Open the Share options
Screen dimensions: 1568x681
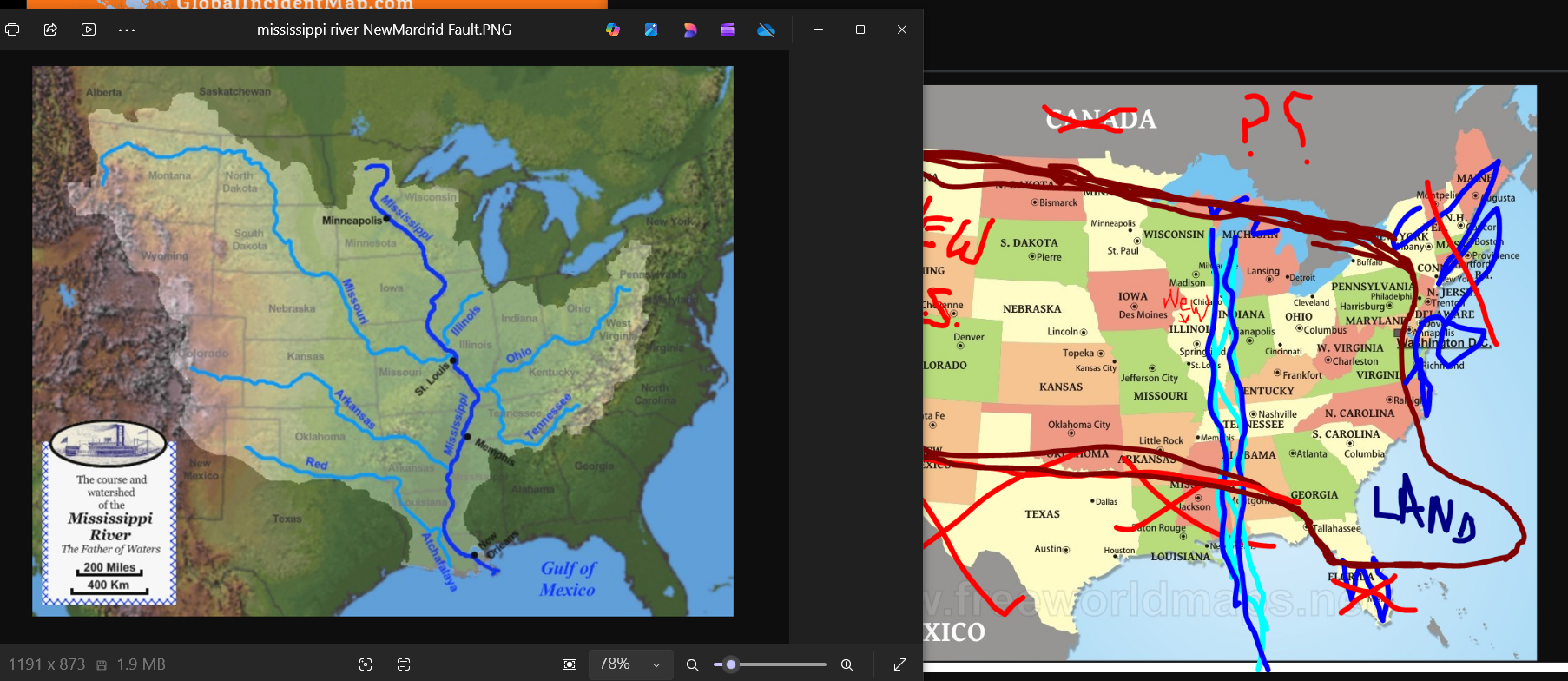tap(50, 30)
